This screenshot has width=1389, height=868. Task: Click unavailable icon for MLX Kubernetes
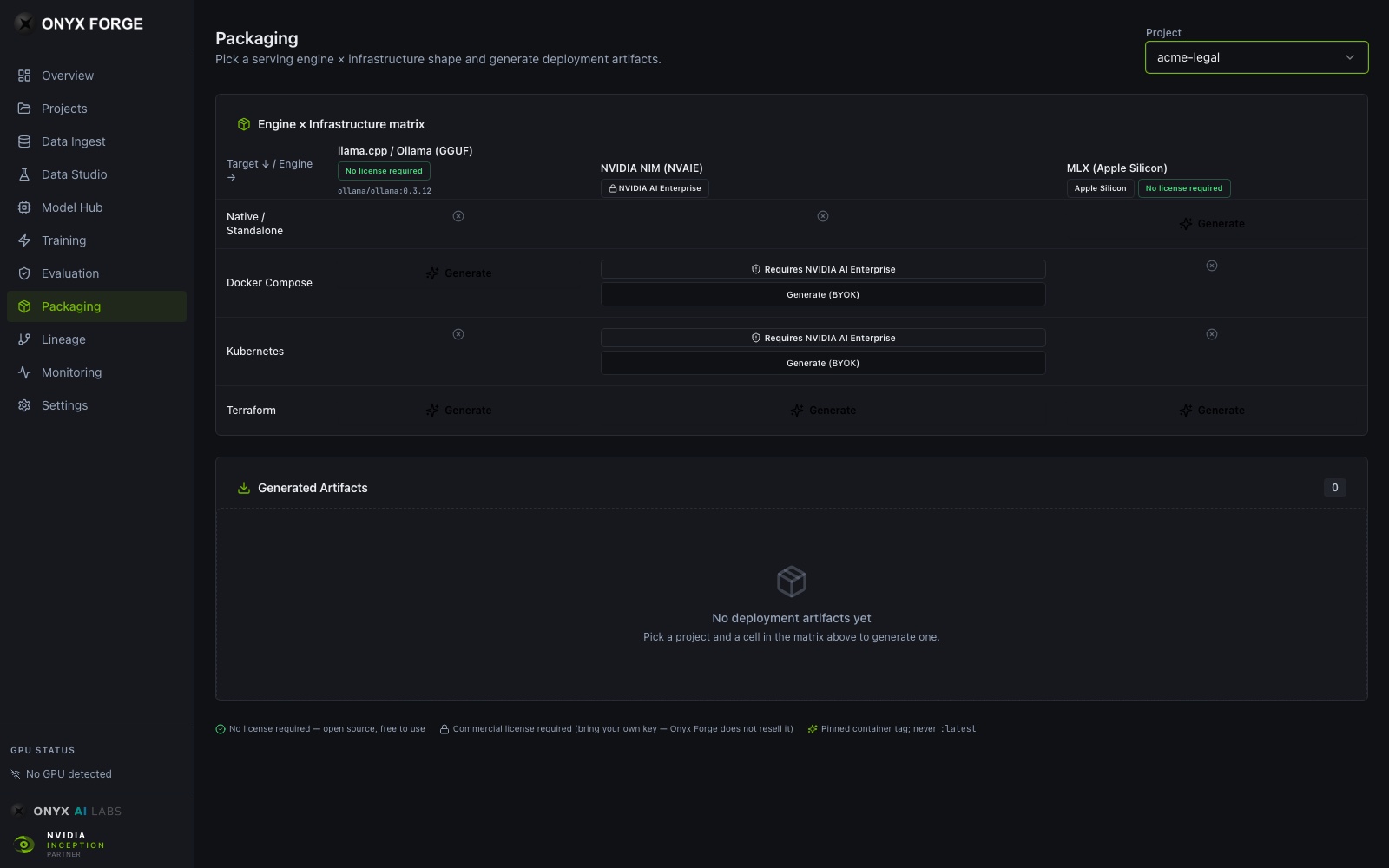[1212, 334]
